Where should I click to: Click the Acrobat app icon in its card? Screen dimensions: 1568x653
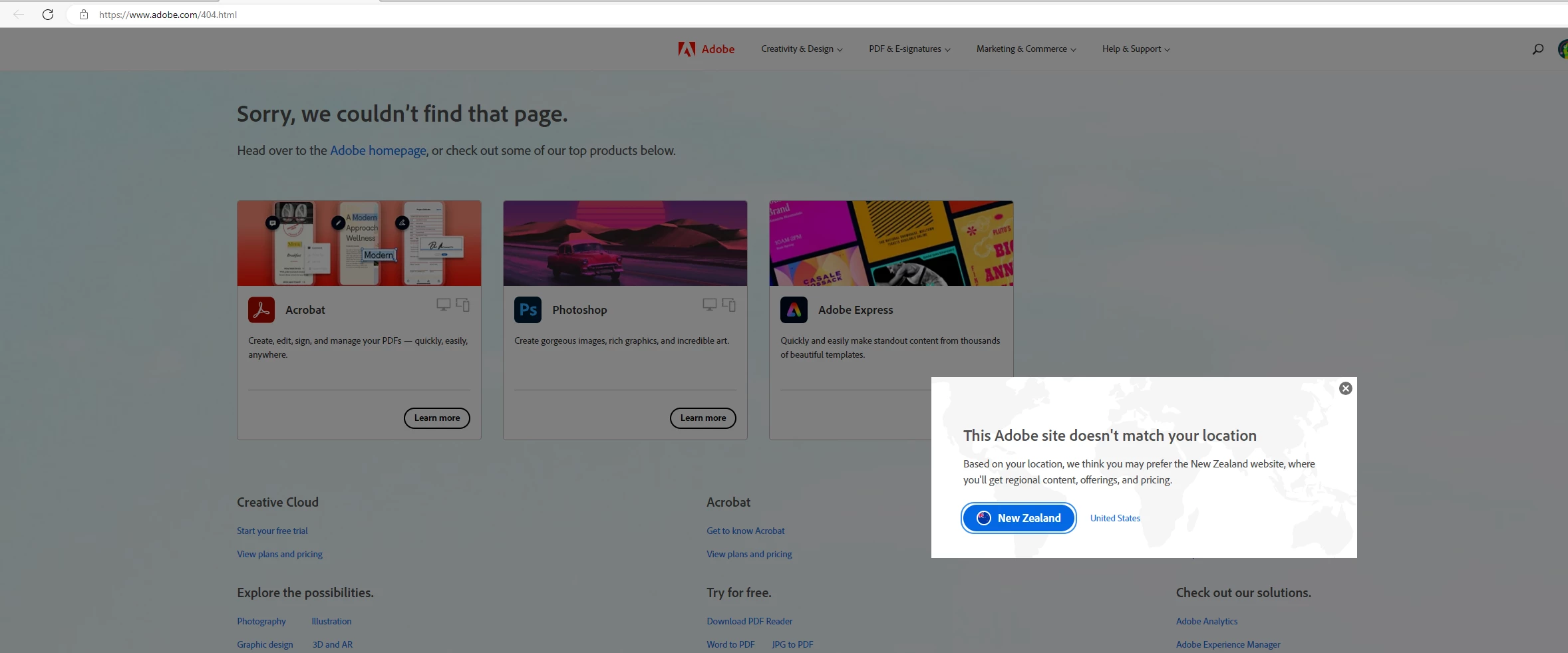tap(261, 310)
